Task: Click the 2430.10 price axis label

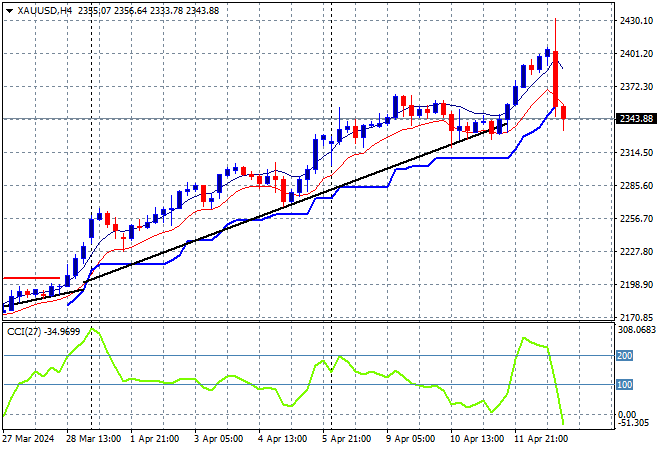Action: point(635,20)
